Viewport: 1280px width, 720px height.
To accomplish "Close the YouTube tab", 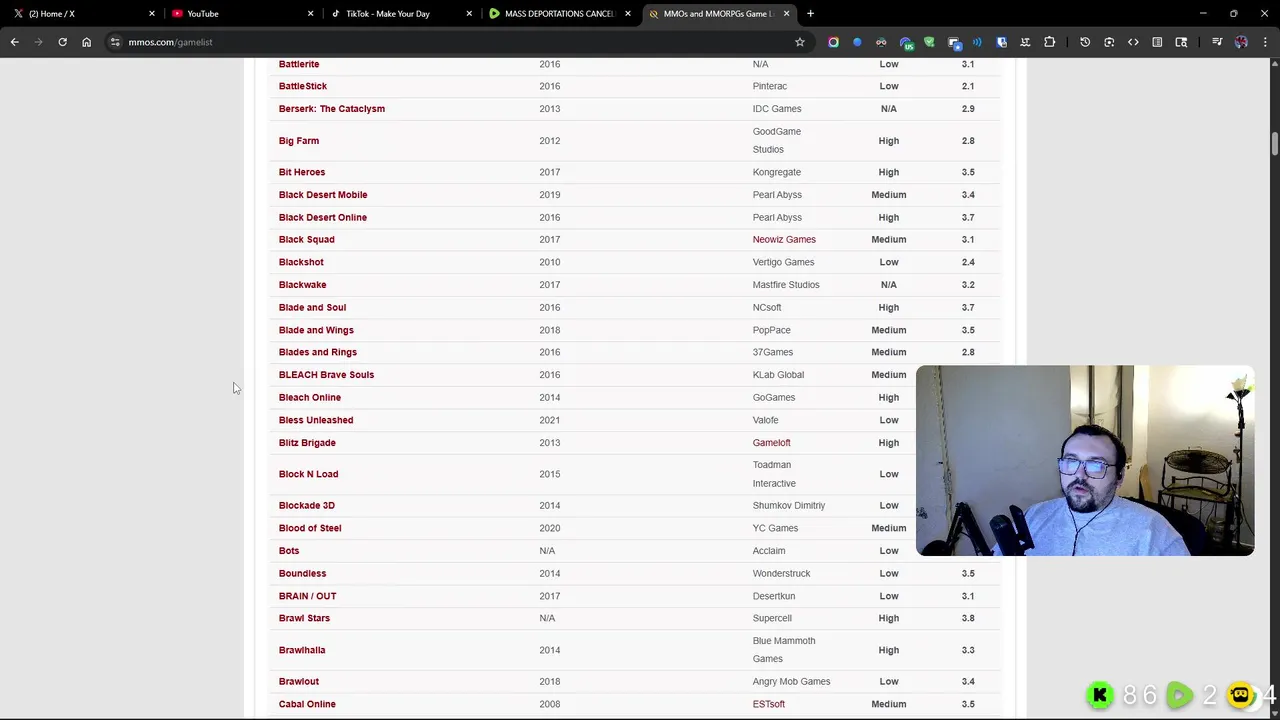I will tap(310, 13).
